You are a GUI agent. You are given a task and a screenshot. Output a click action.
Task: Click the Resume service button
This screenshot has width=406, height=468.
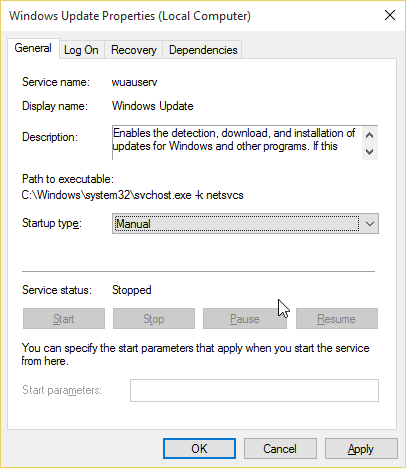tap(337, 319)
